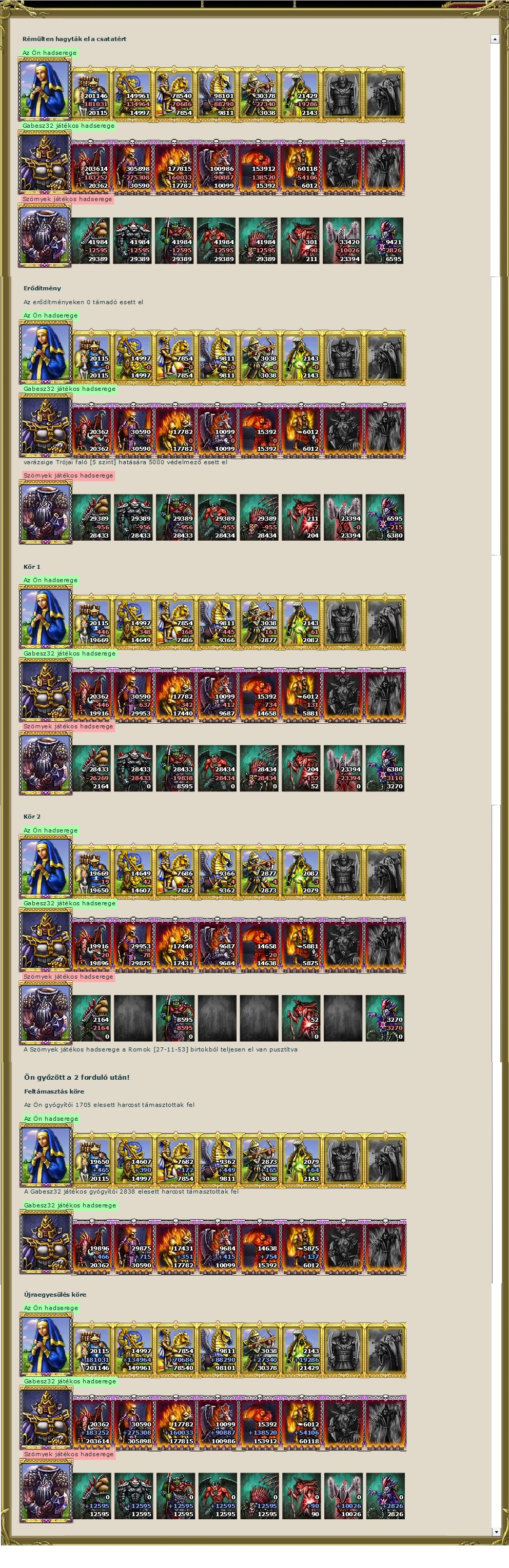Open Gabesz32's armored hero portrait in Kör 2
Viewport: 509px width, 1568px height.
46,939
